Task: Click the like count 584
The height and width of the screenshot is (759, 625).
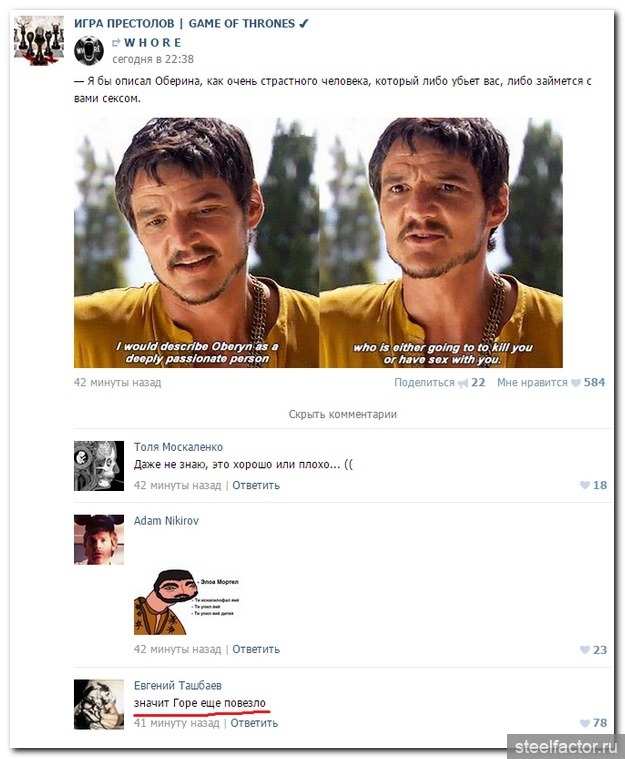Action: (594, 382)
